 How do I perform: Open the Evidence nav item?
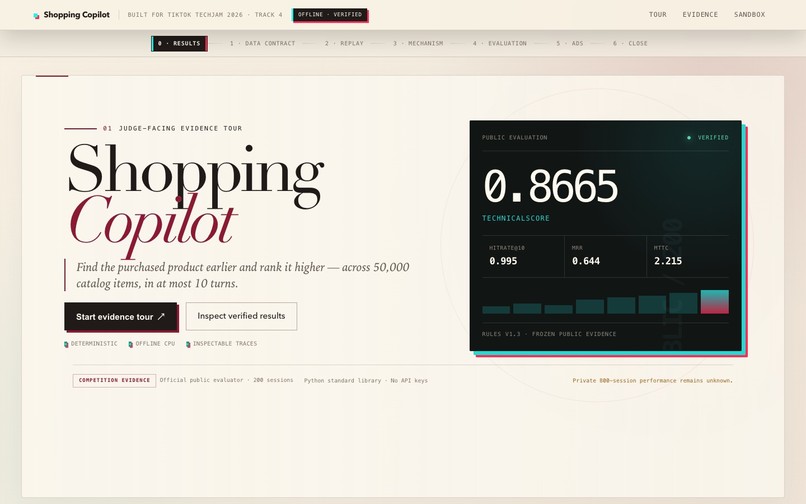click(x=700, y=14)
